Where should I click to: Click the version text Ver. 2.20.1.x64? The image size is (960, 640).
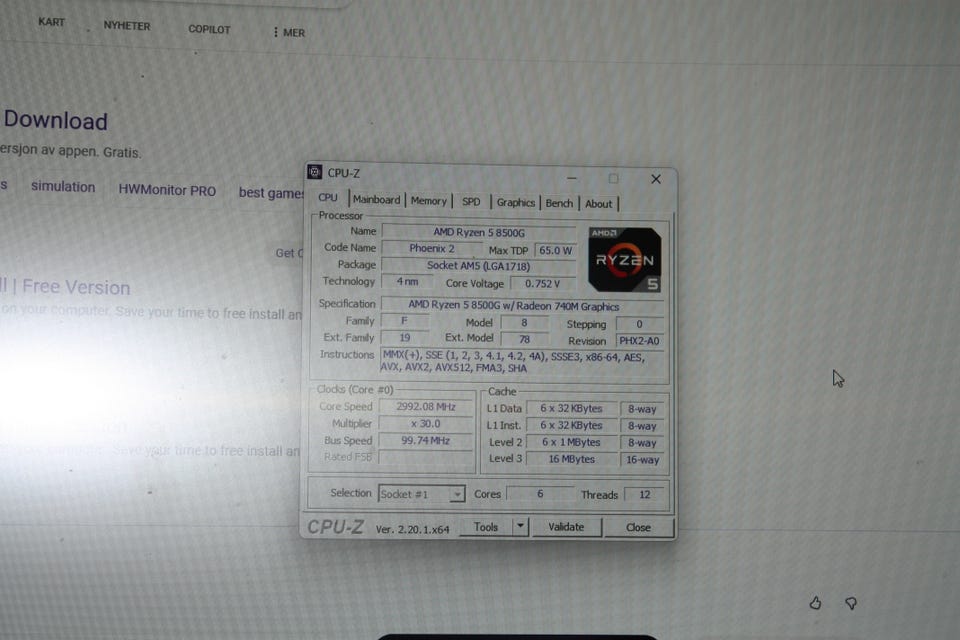click(x=413, y=529)
